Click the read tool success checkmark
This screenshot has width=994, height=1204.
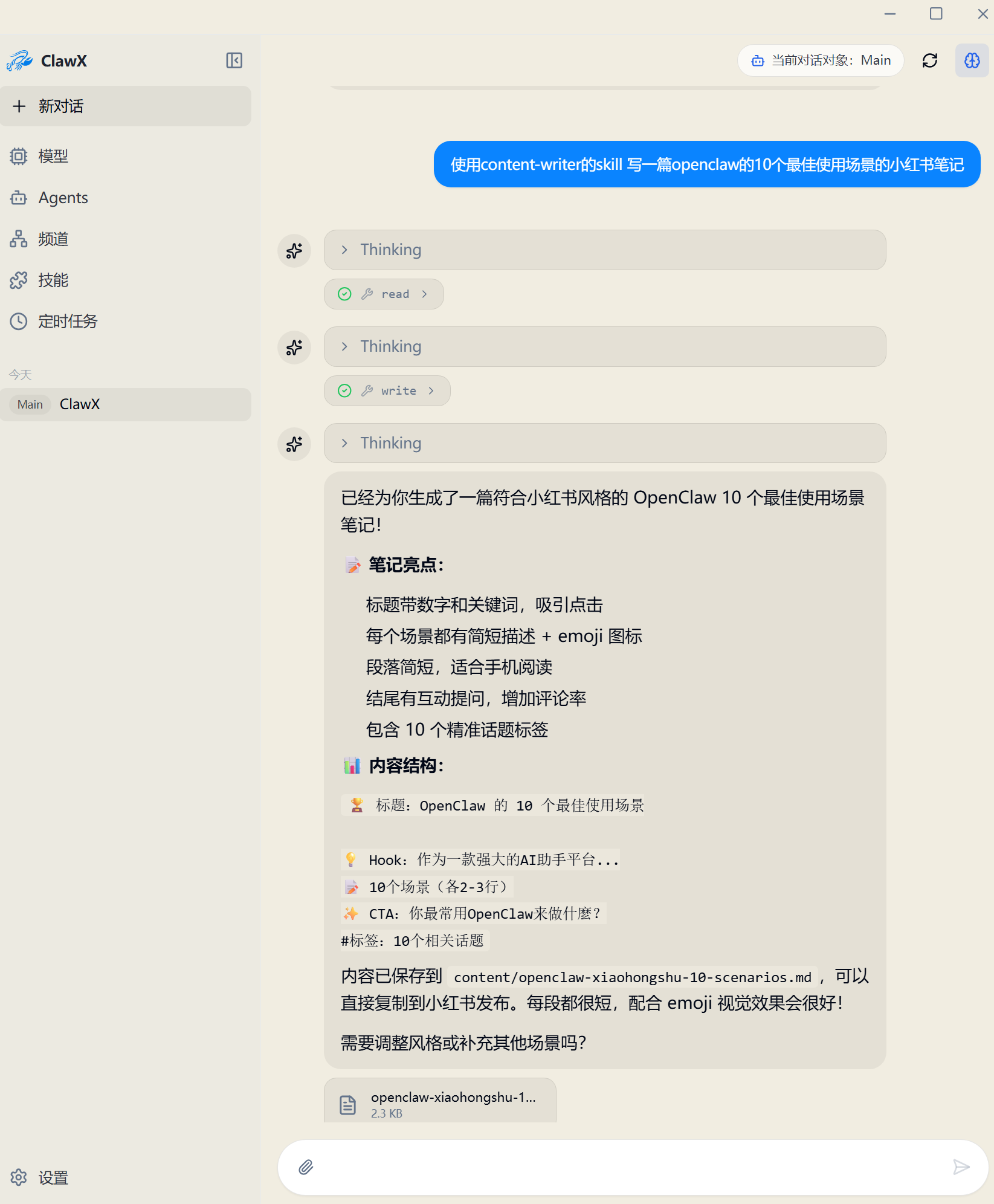pyautogui.click(x=344, y=294)
